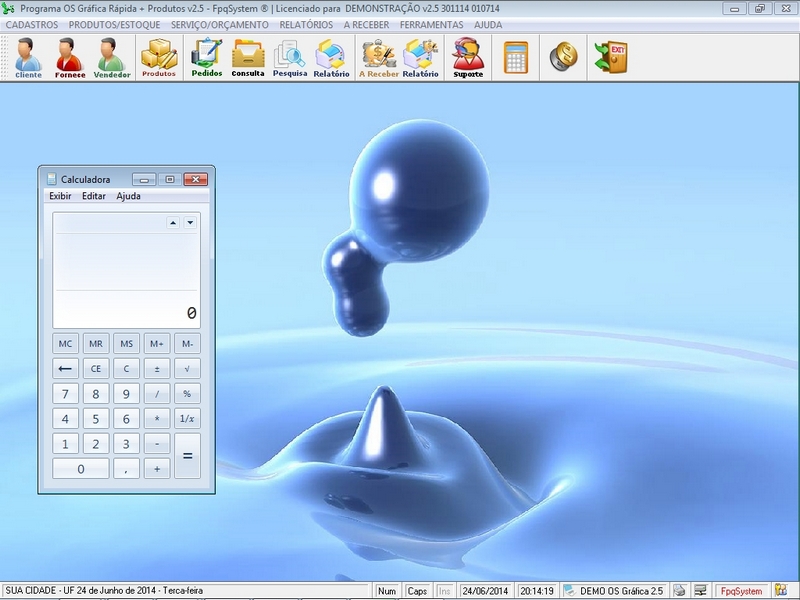Click the 3 key on the calculator

[127, 443]
